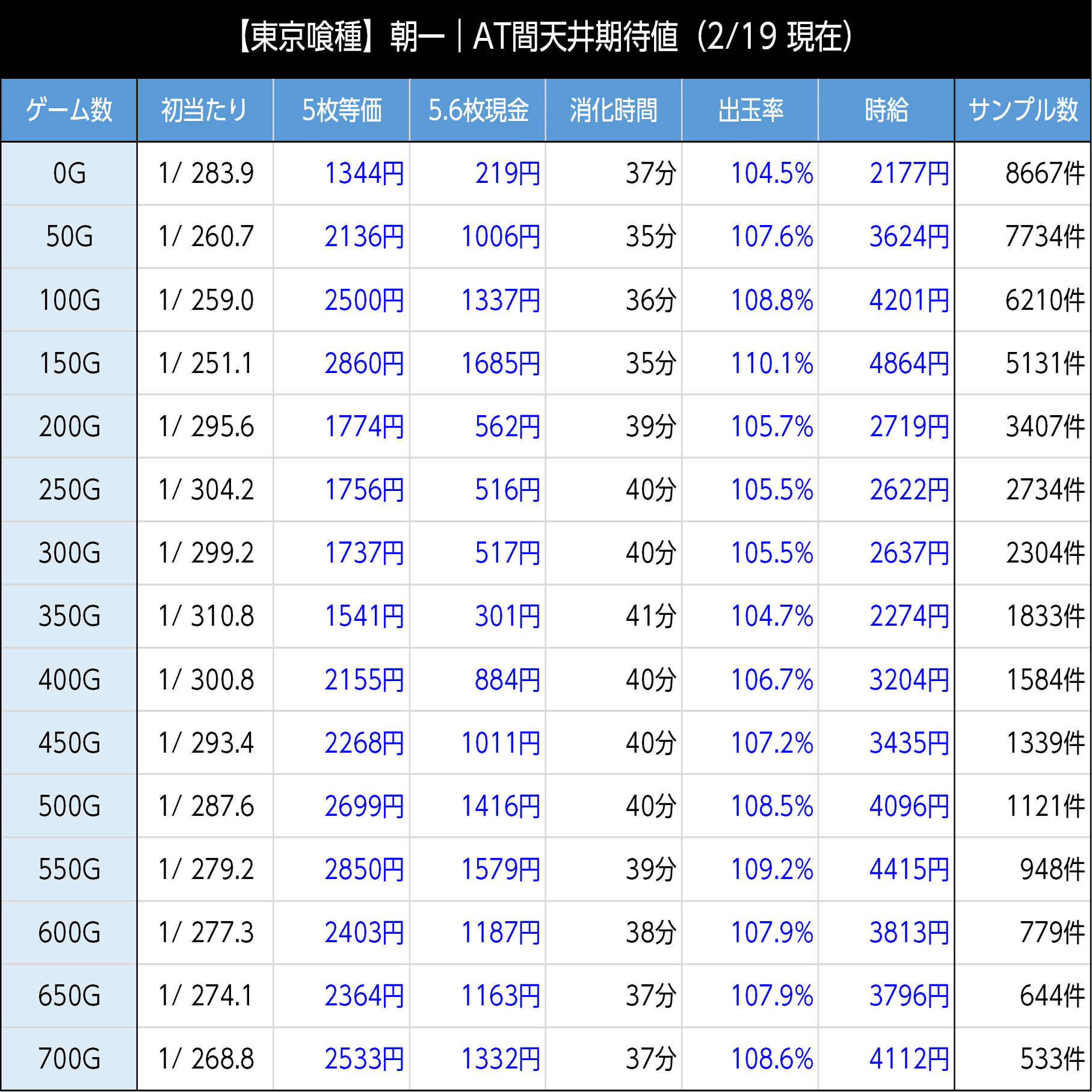The image size is (1092, 1092).
Task: Click the 2860円 value cell
Action: [x=342, y=363]
